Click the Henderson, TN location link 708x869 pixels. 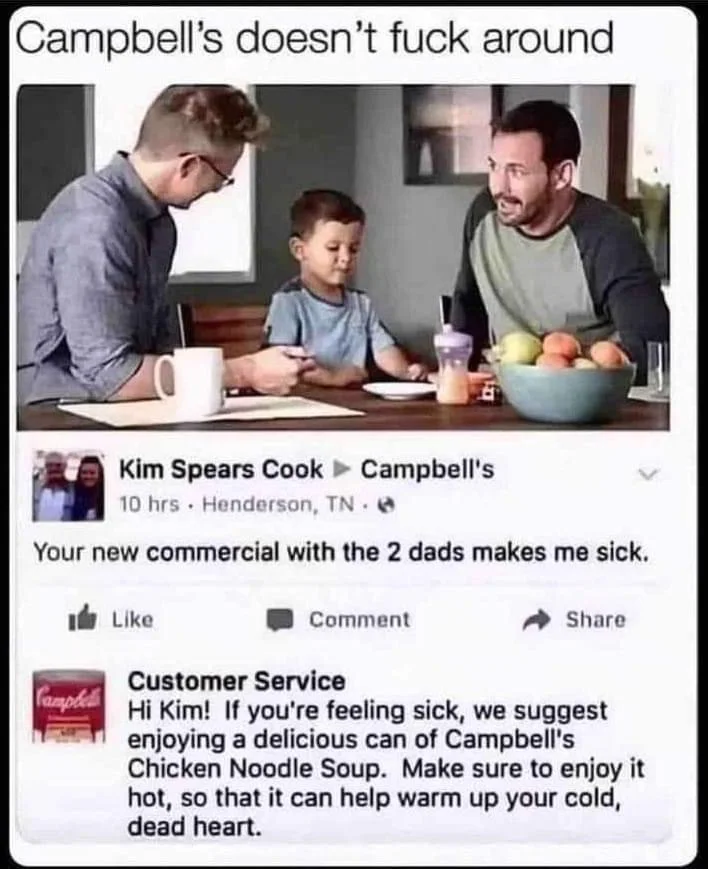278,504
